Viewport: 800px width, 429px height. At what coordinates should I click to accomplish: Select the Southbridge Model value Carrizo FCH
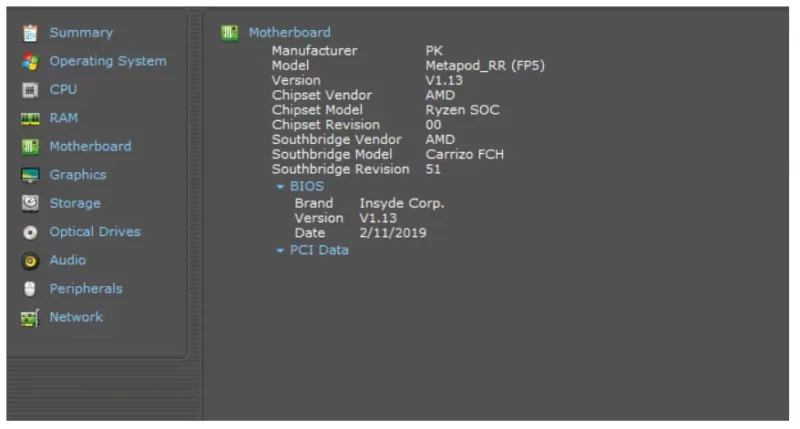pyautogui.click(x=465, y=155)
